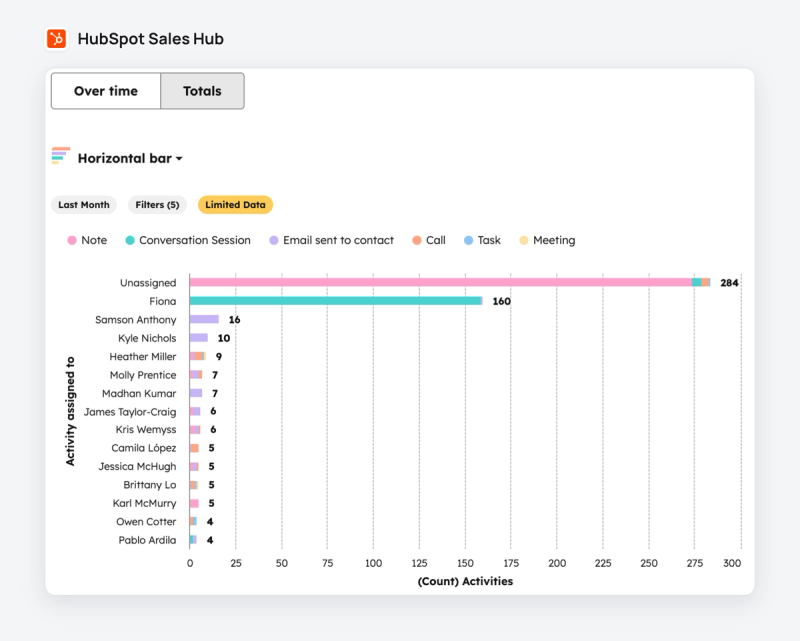Switch to the Over time tab
Image resolution: width=800 pixels, height=641 pixels.
click(x=106, y=91)
